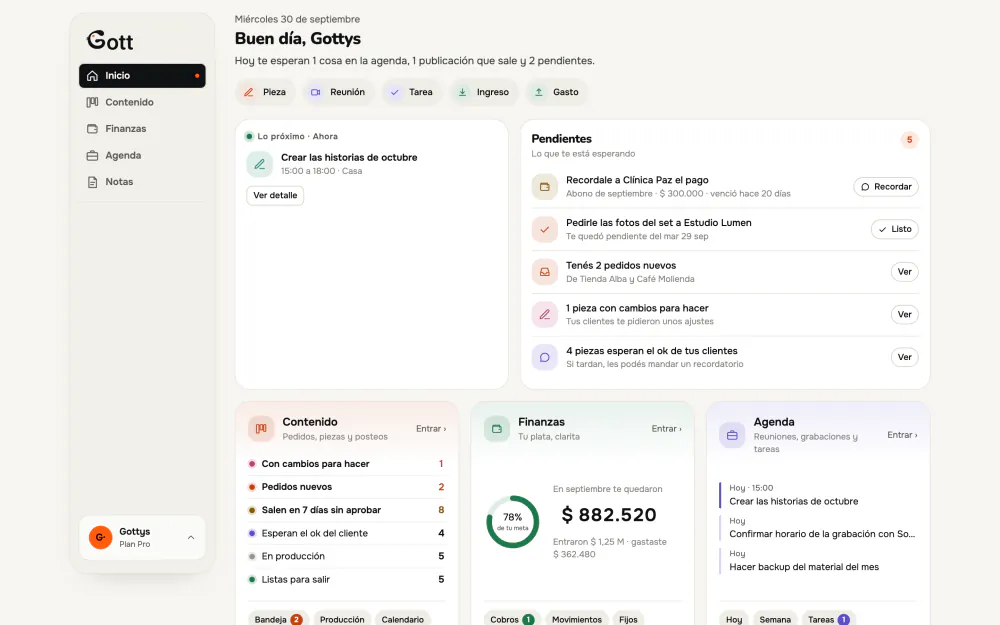This screenshot has width=1000, height=625.
Task: Click the Agenda card briefcase icon
Action: coord(732,435)
